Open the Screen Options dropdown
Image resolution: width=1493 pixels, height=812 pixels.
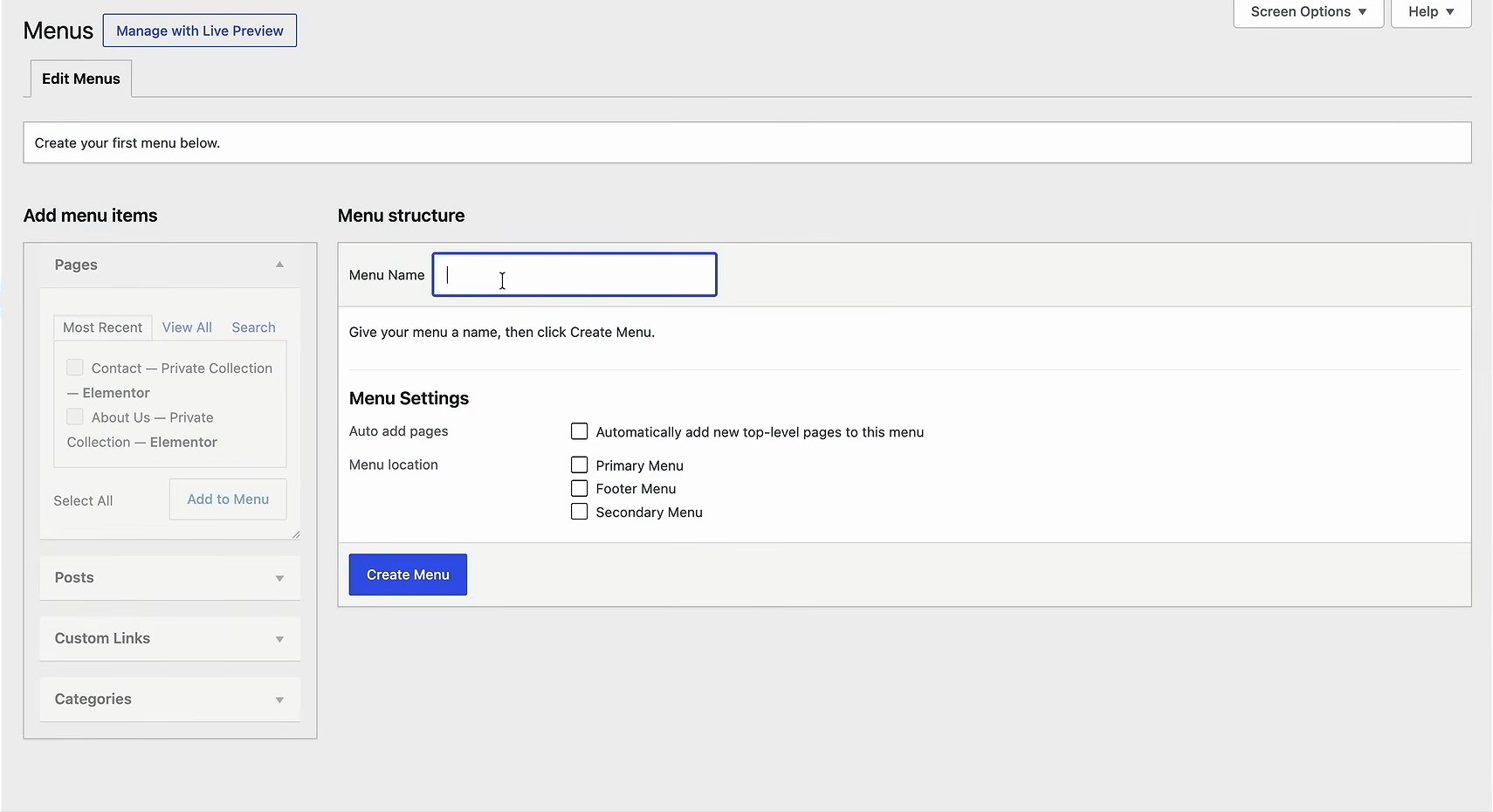(x=1308, y=12)
